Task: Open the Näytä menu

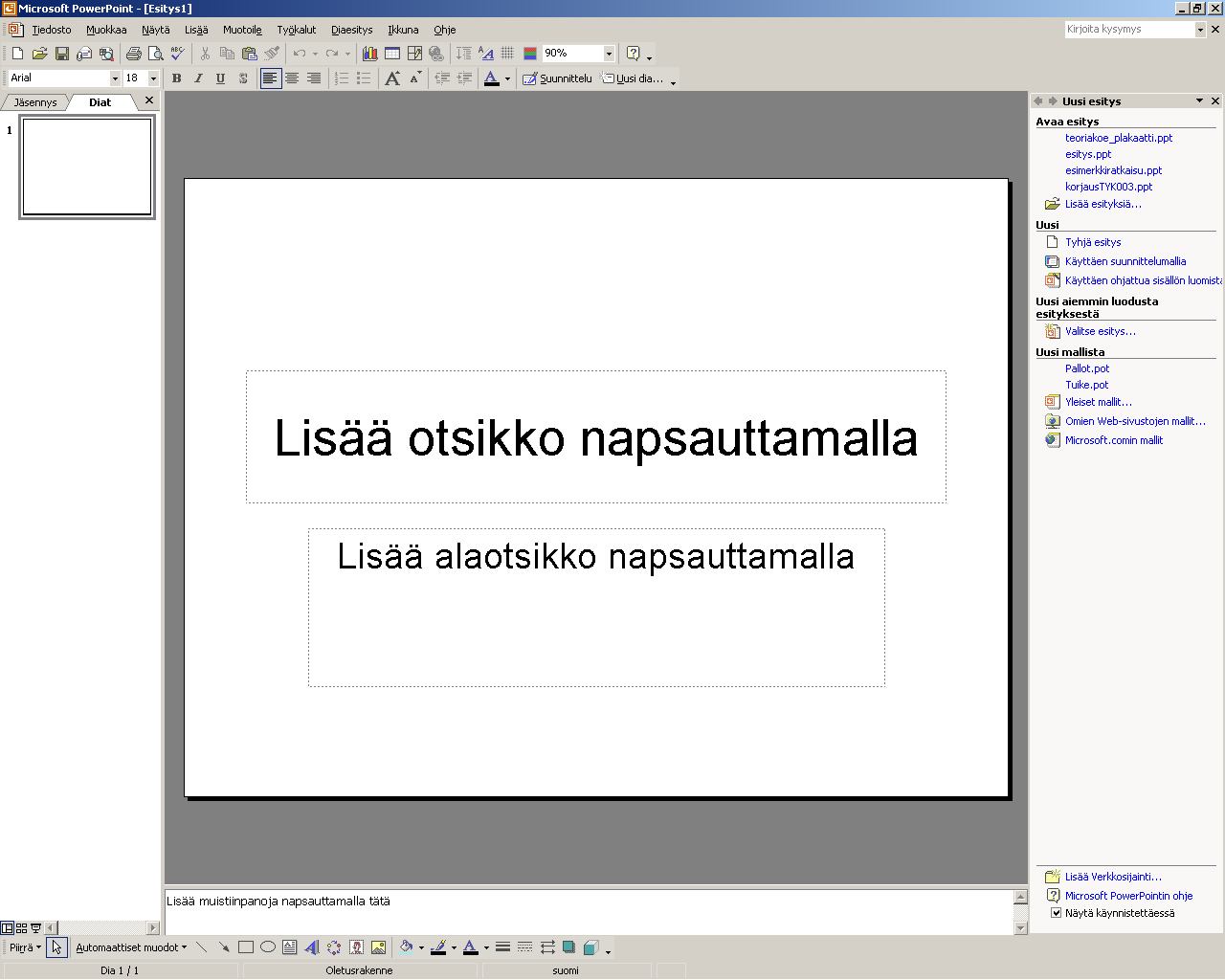Action: pos(156,30)
